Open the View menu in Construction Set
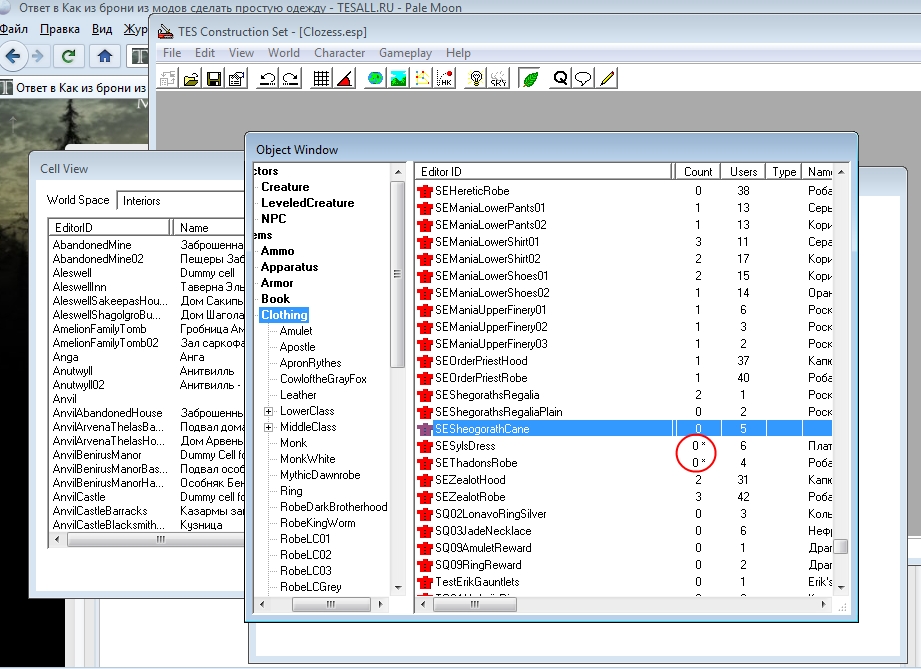The width and height of the screenshot is (921, 669). click(x=241, y=53)
